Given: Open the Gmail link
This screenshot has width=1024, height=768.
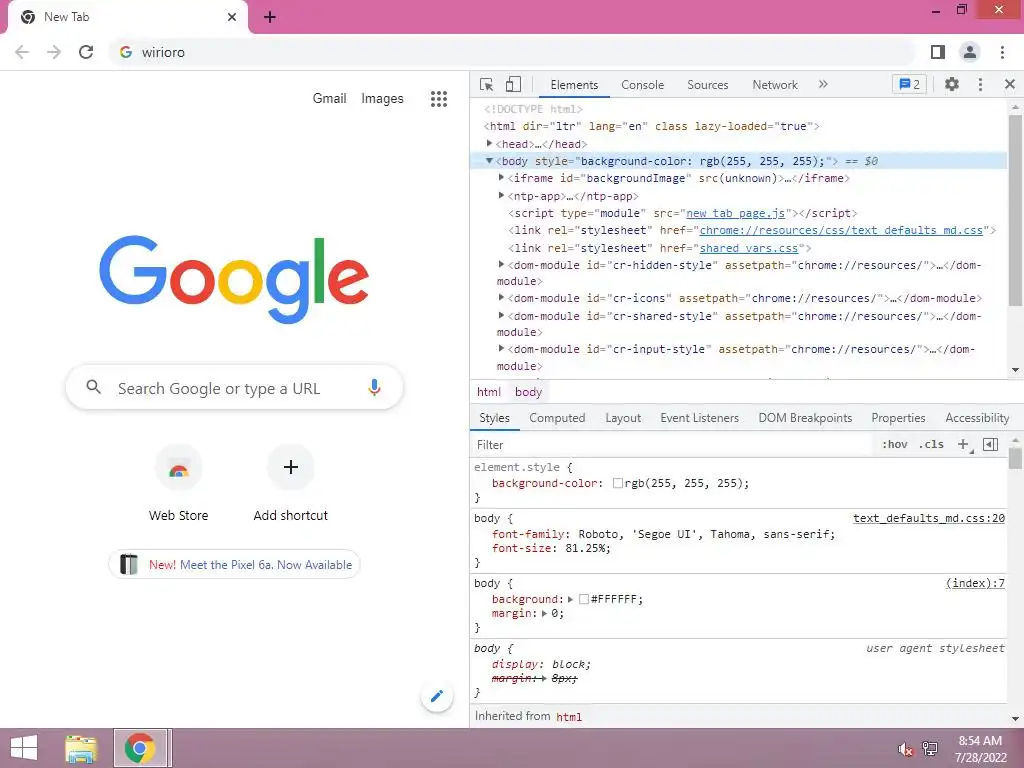Looking at the screenshot, I should coord(329,99).
